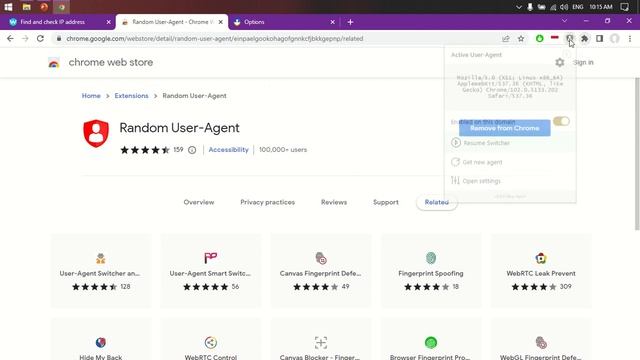
Task: Click the Sign in link
Action: pos(583,62)
